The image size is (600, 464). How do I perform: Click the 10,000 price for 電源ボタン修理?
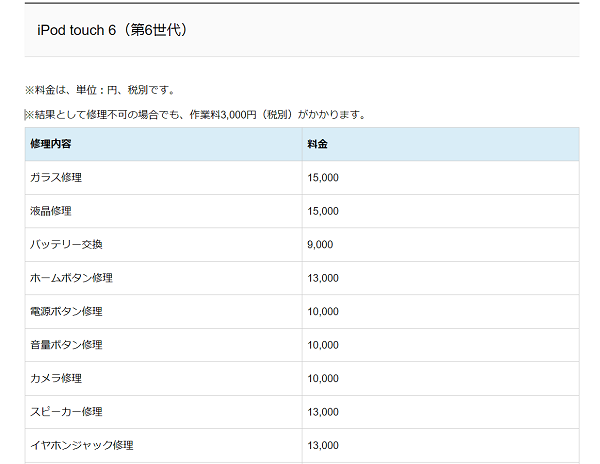(x=323, y=311)
